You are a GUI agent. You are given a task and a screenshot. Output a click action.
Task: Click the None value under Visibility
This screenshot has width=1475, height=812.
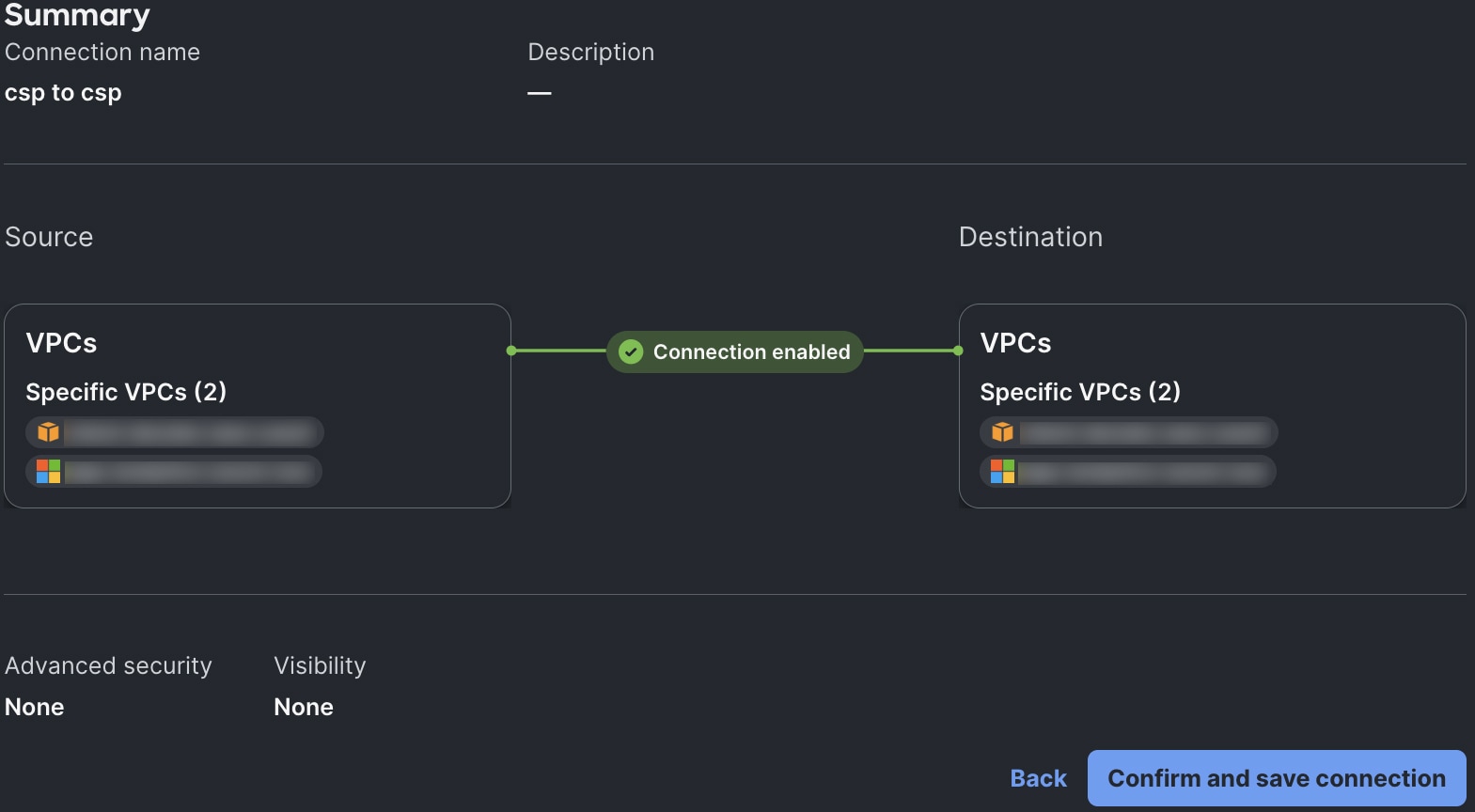[x=304, y=707]
